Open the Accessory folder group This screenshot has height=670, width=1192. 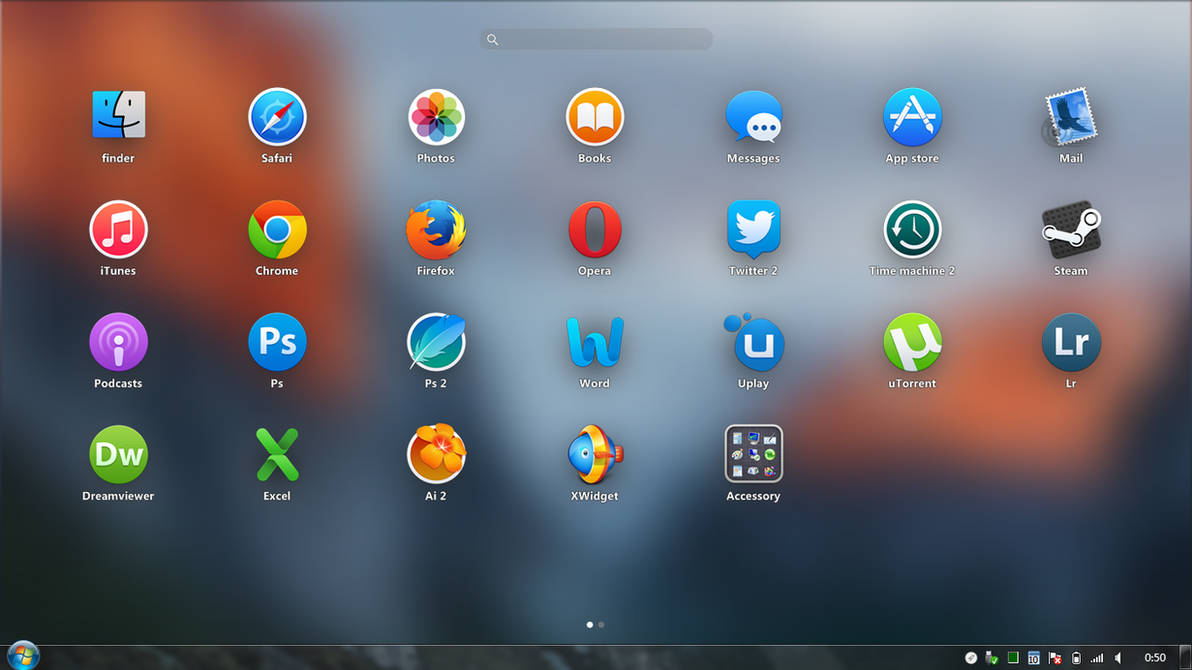pos(753,453)
